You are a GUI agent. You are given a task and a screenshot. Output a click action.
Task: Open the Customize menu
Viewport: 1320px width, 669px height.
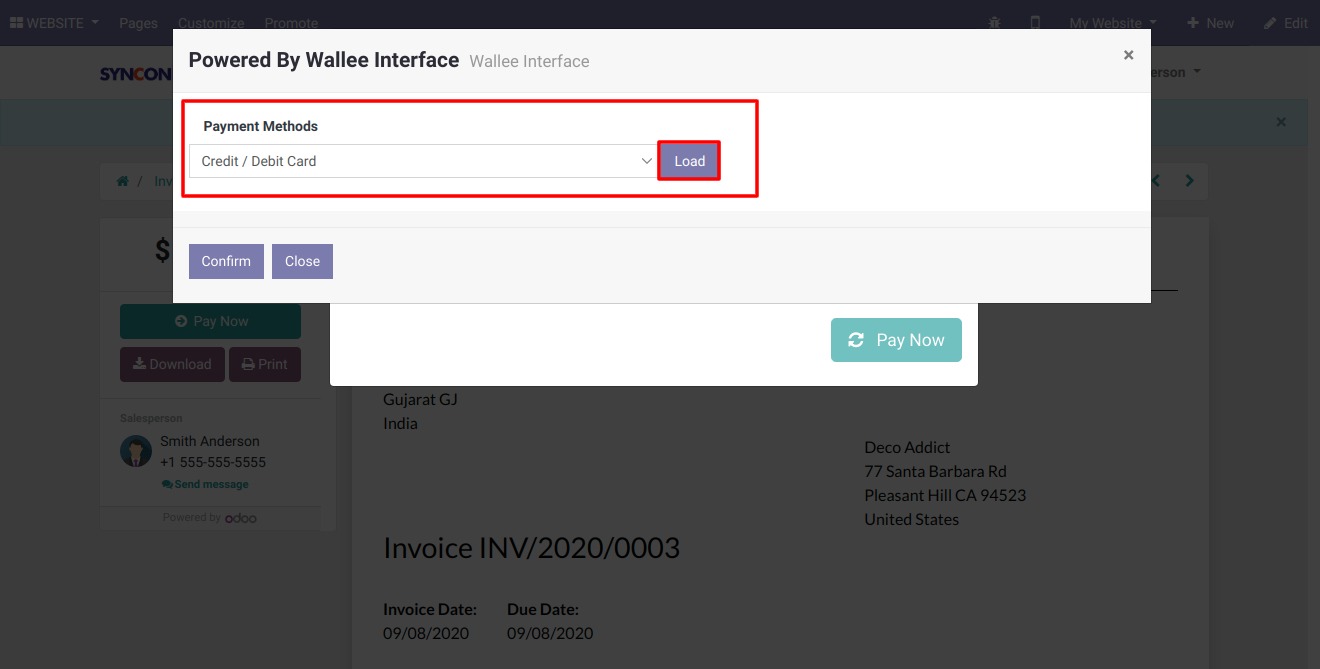pos(211,22)
